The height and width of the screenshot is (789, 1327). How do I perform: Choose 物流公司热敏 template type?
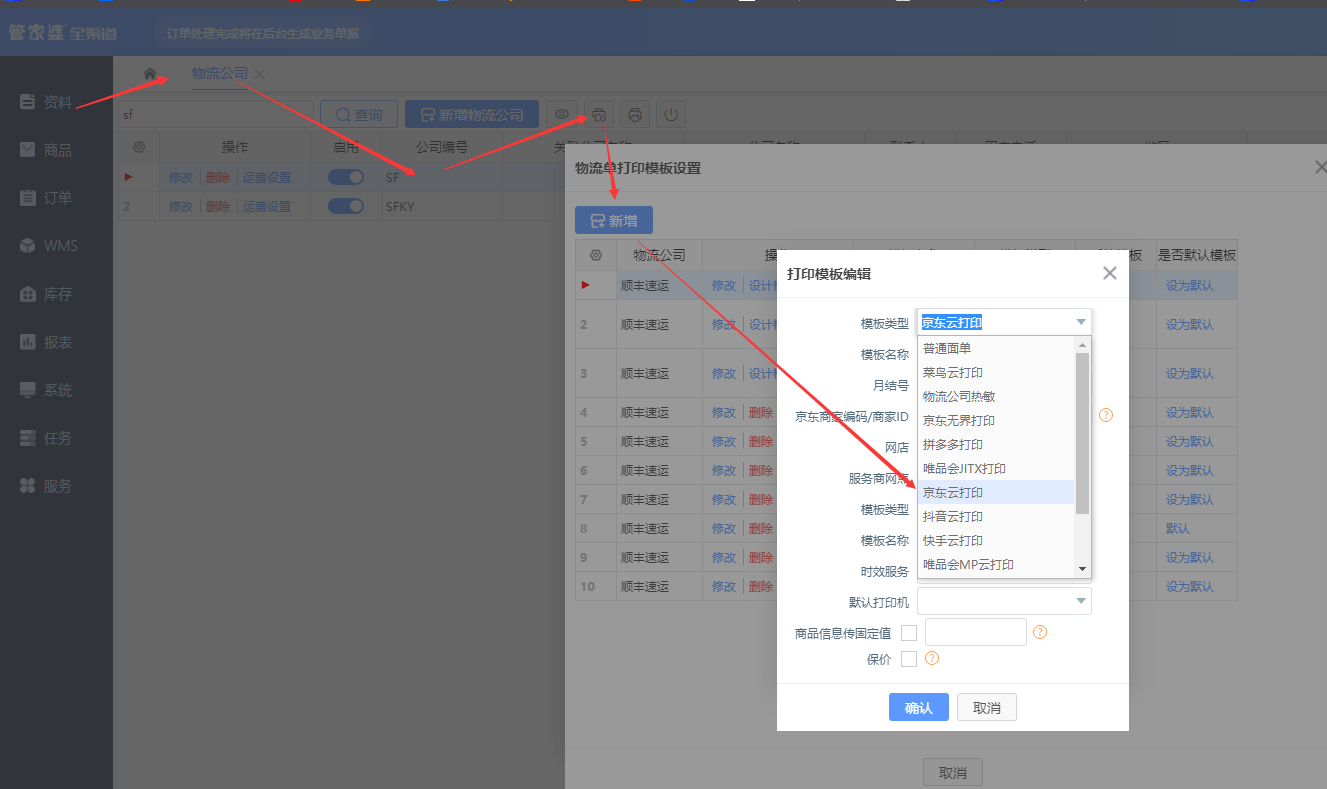click(x=996, y=396)
